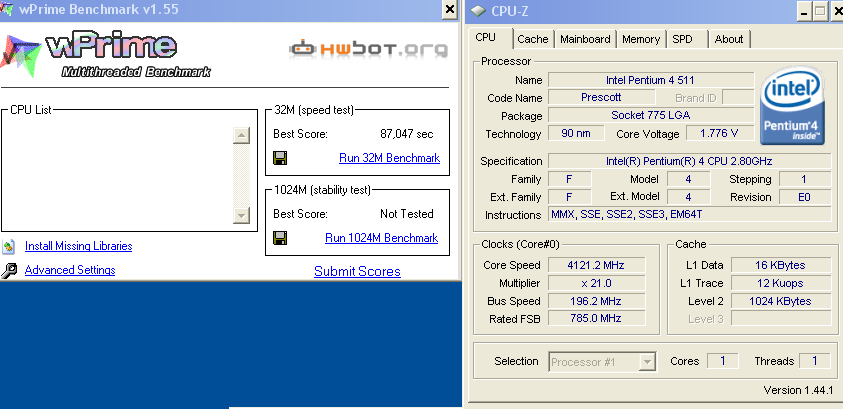This screenshot has width=843, height=409.
Task: Switch to the SPD tab in CPU-Z
Action: [x=682, y=39]
